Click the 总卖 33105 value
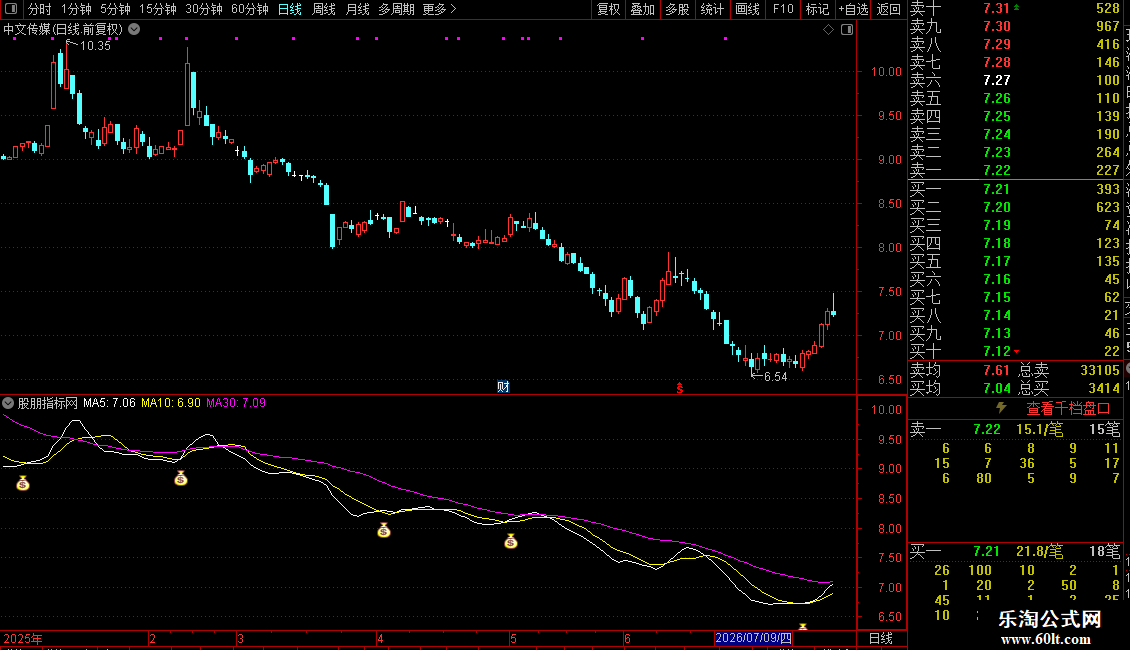The width and height of the screenshot is (1130, 650). pos(1100,370)
